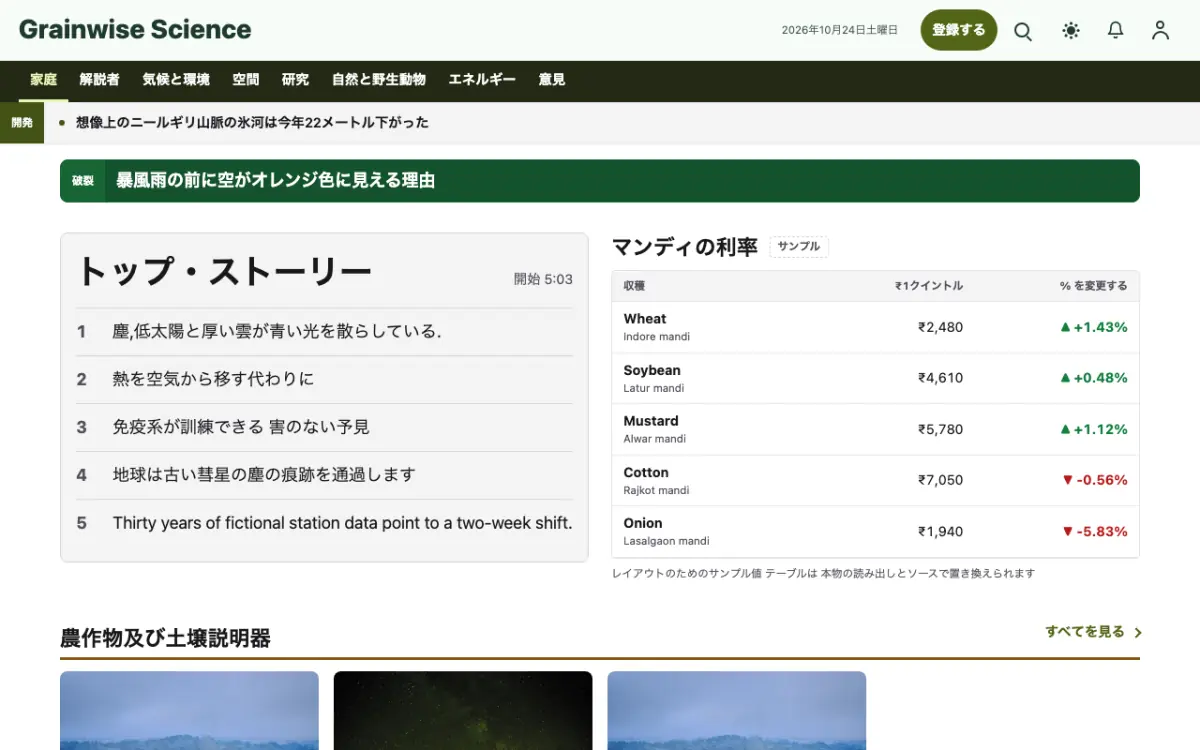
Task: Open the エネルギー nav item
Action: click(x=482, y=80)
